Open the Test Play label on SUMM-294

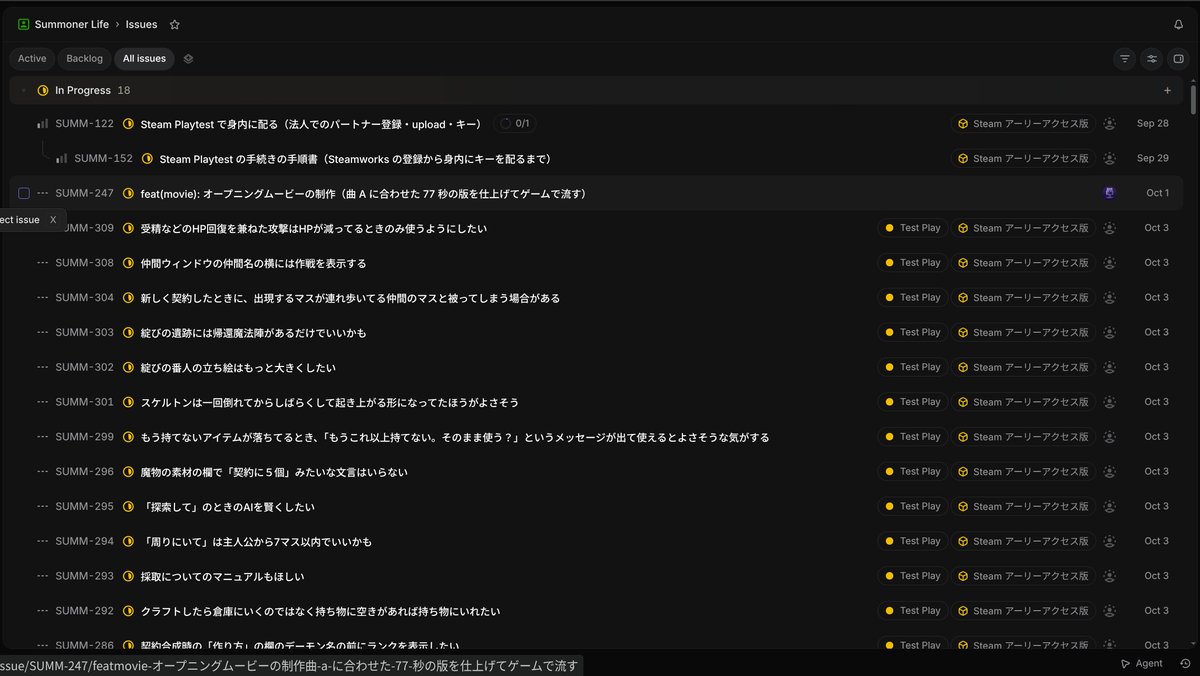click(912, 541)
